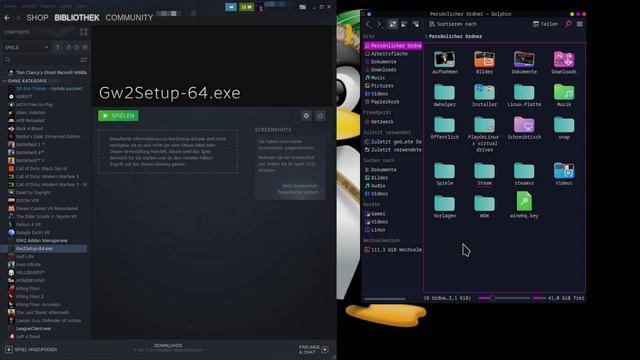Viewport: 640px width, 360px height.
Task: Favorite the game with the star icon
Action: [x=320, y=116]
